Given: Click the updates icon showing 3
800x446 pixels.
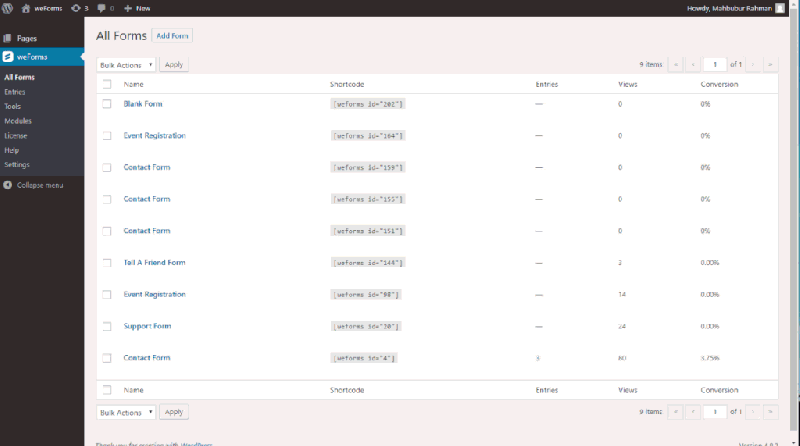Looking at the screenshot, I should 76,8.
